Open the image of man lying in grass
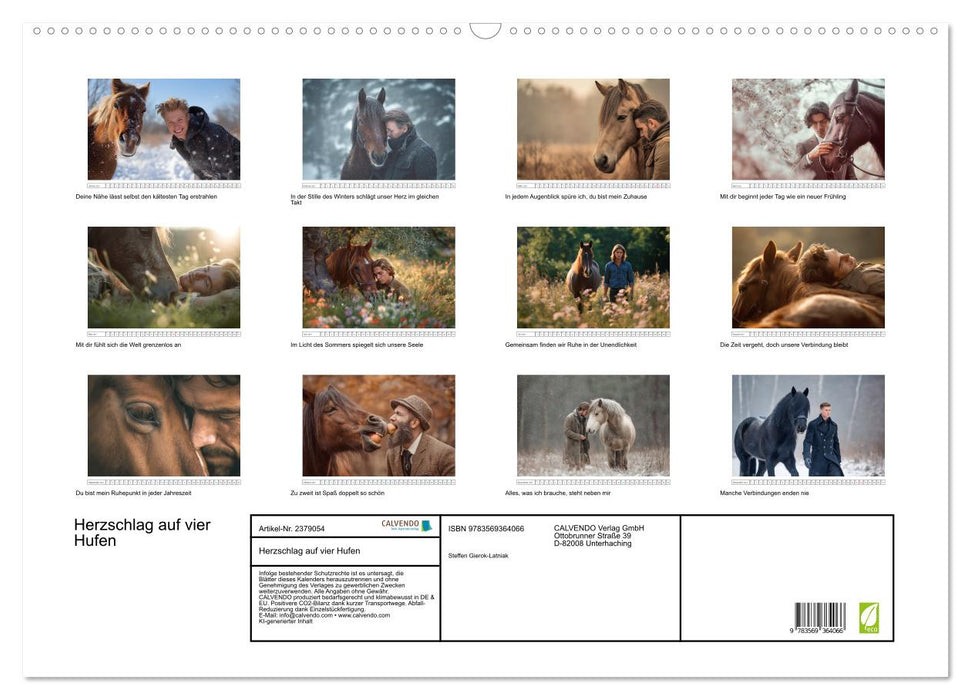This screenshot has height=700, width=971. click(x=163, y=277)
